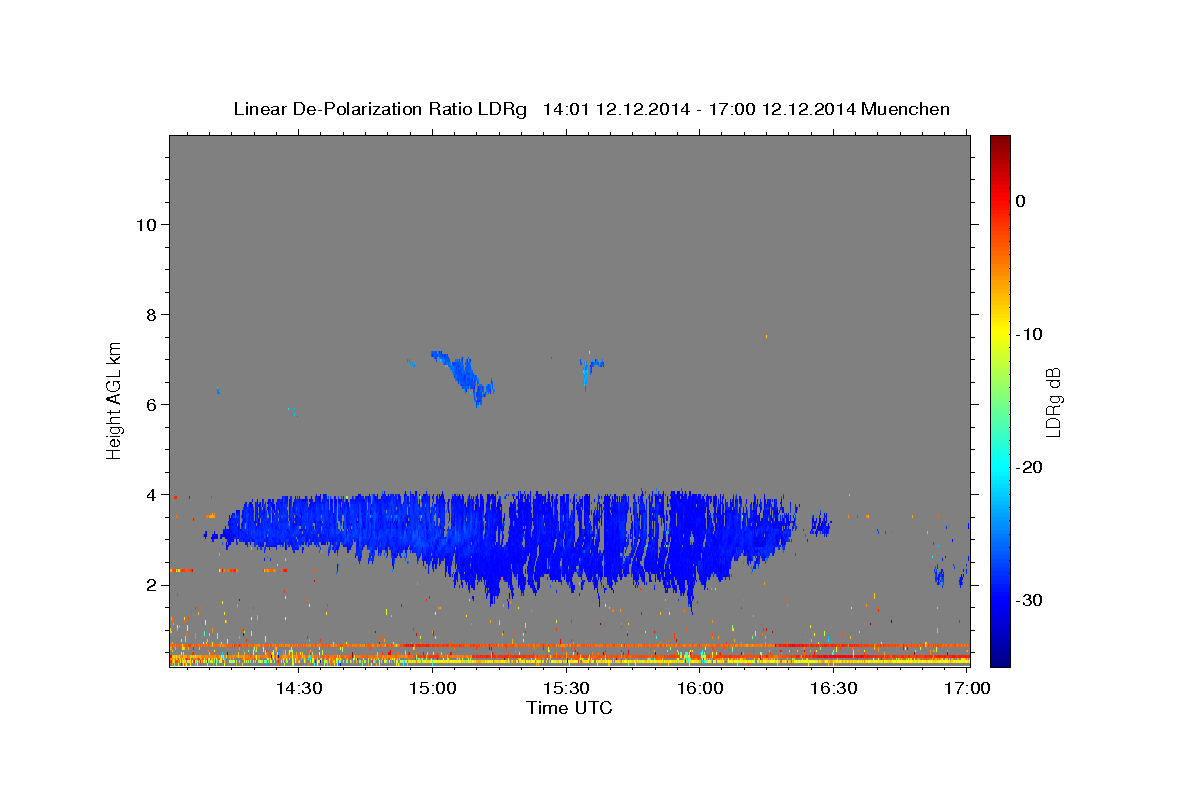Image resolution: width=1200 pixels, height=800 pixels.
Task: Click the height tick label 4
Action: [150, 494]
